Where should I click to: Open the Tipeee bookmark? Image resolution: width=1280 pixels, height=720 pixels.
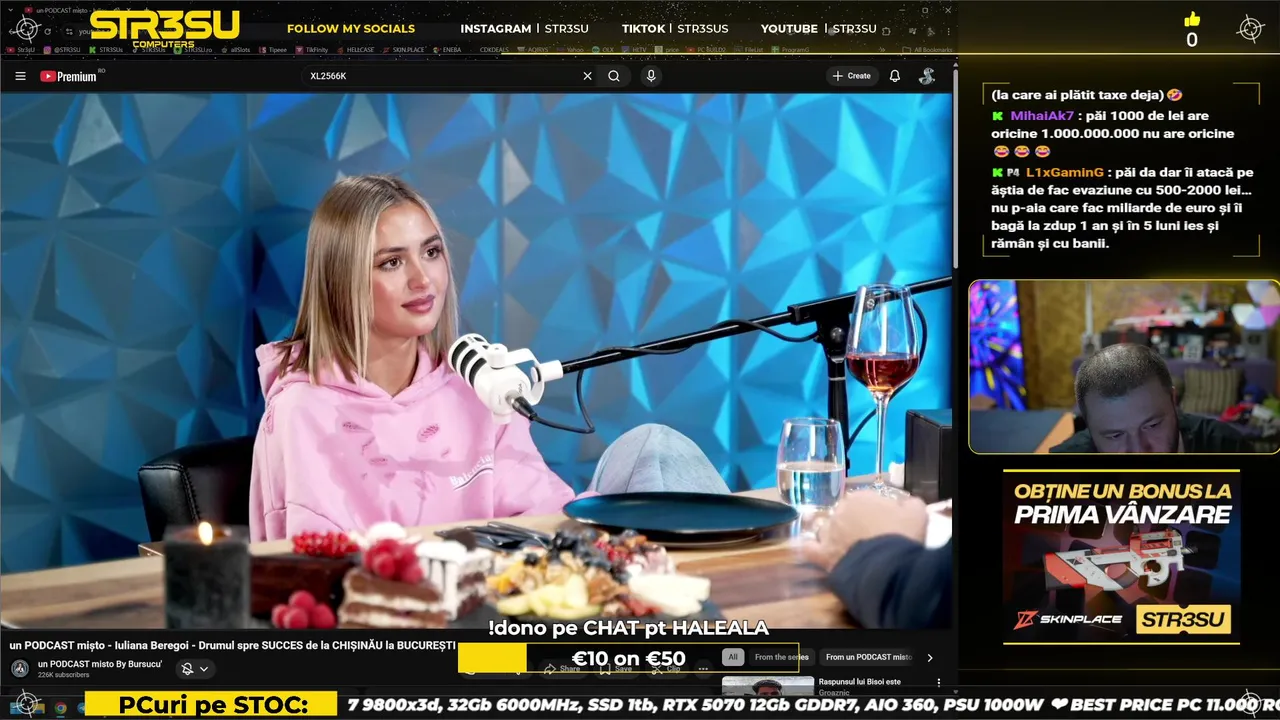(274, 49)
